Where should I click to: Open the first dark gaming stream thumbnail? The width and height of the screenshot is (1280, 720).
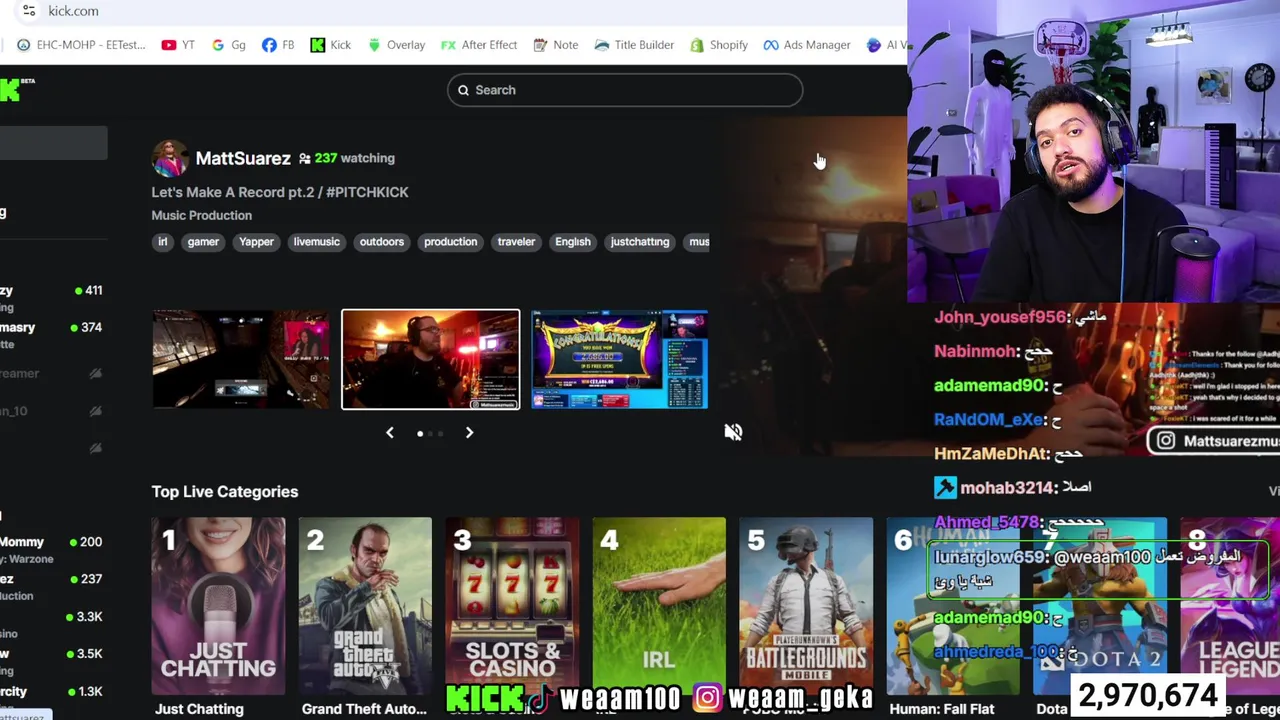coord(240,359)
